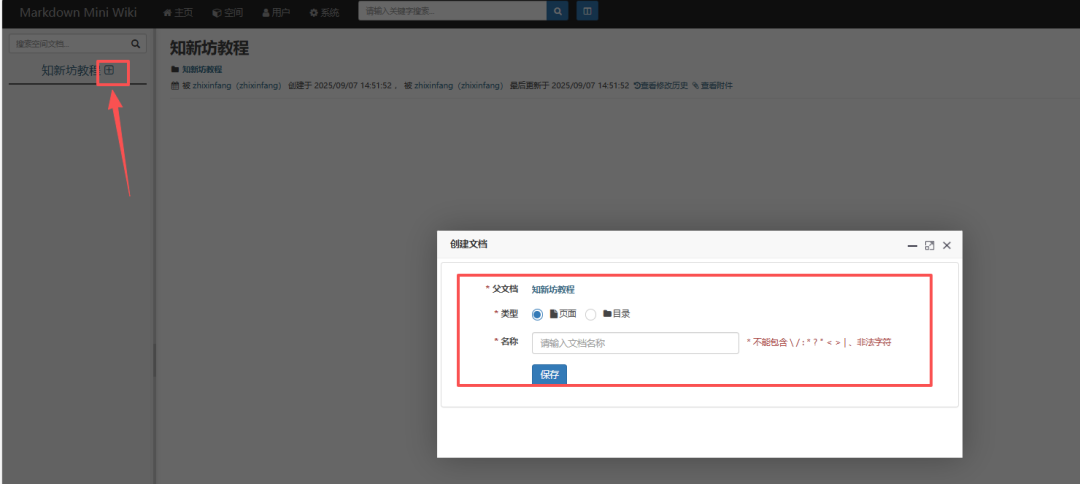Viewport: 1080px width, 484px height.
Task: Click the sidebar search magnifier icon
Action: tap(136, 43)
